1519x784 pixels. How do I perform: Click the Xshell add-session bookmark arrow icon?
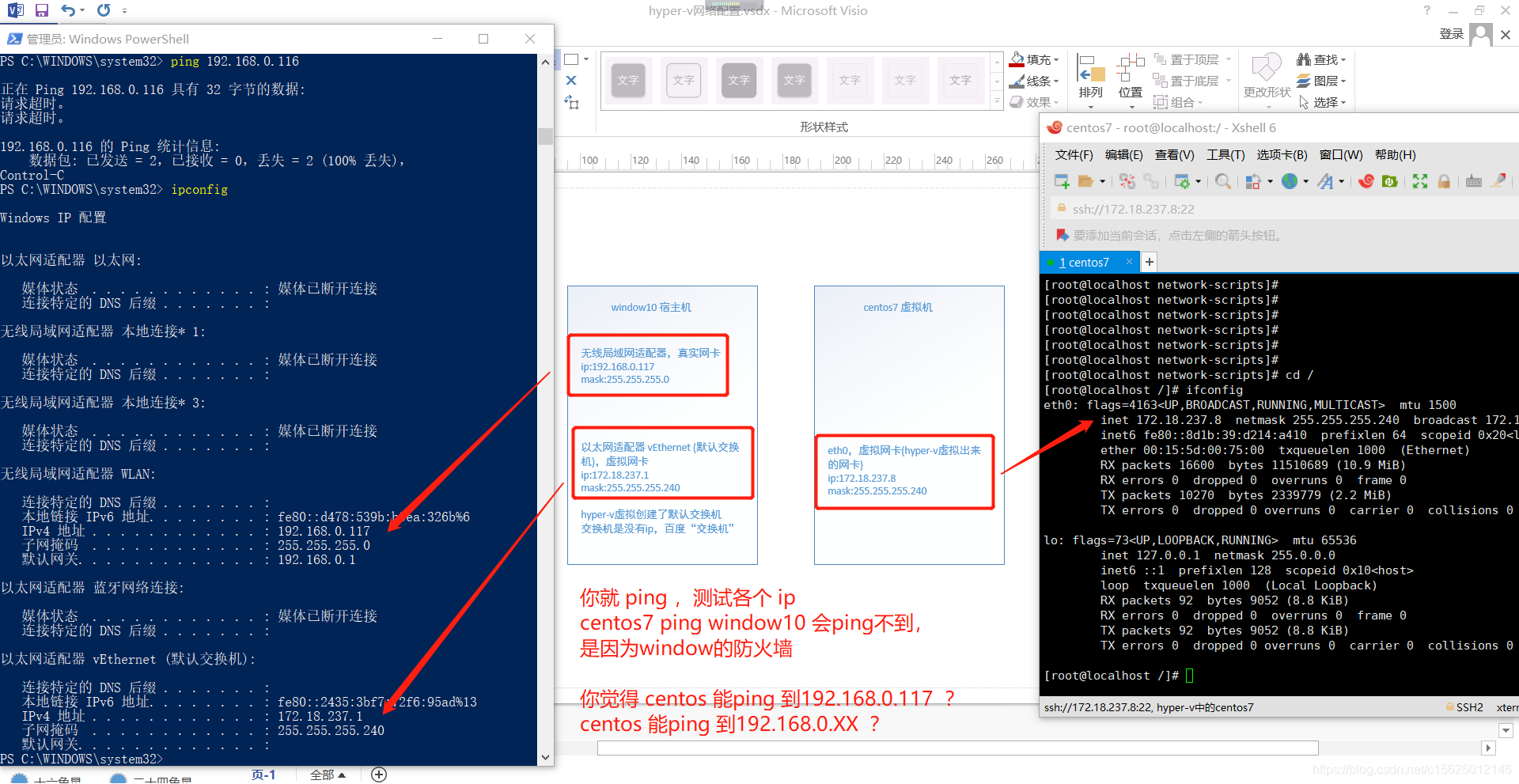tap(1062, 235)
